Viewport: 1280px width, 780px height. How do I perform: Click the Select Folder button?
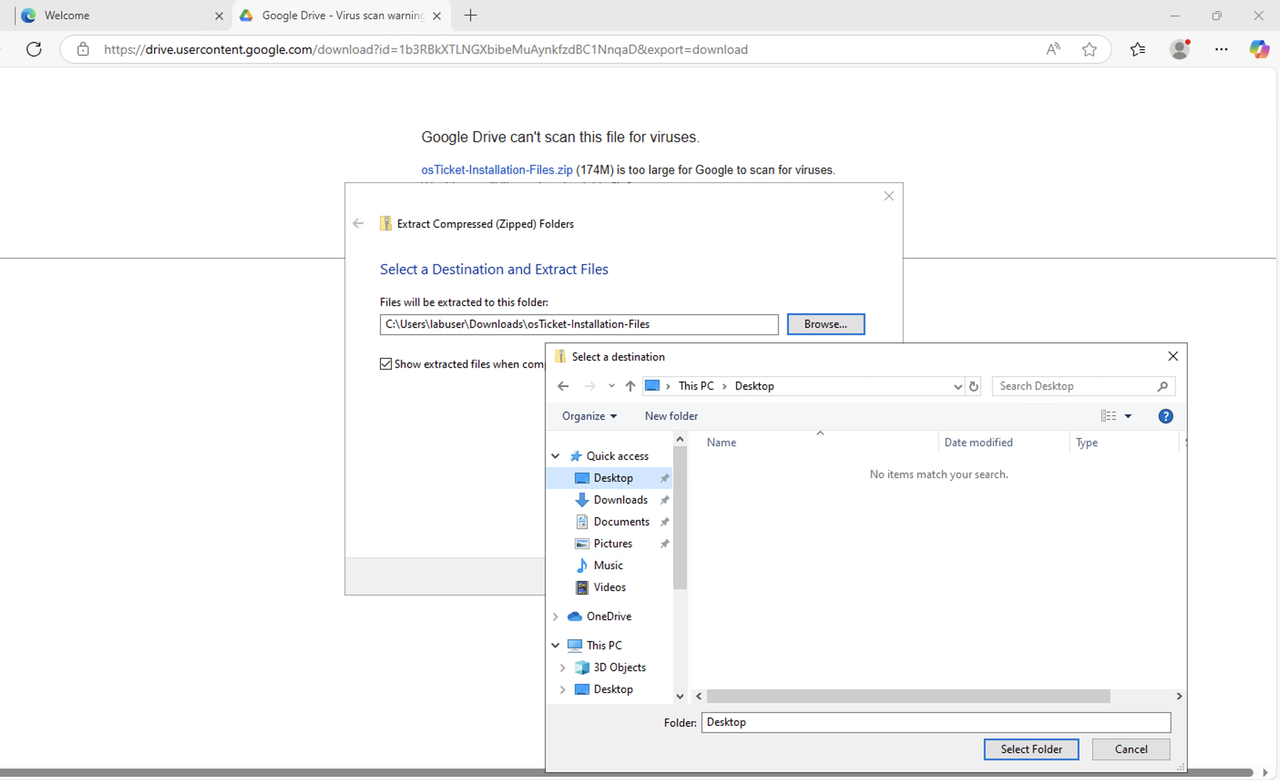[1031, 749]
